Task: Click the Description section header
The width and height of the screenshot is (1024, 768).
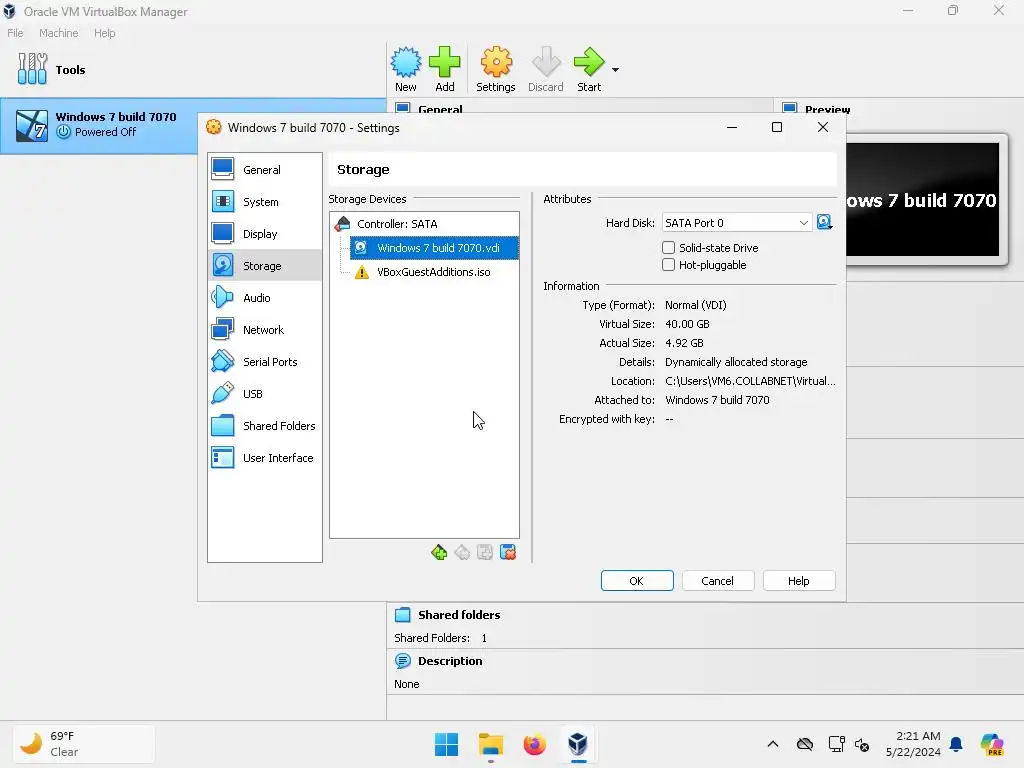Action: point(450,662)
